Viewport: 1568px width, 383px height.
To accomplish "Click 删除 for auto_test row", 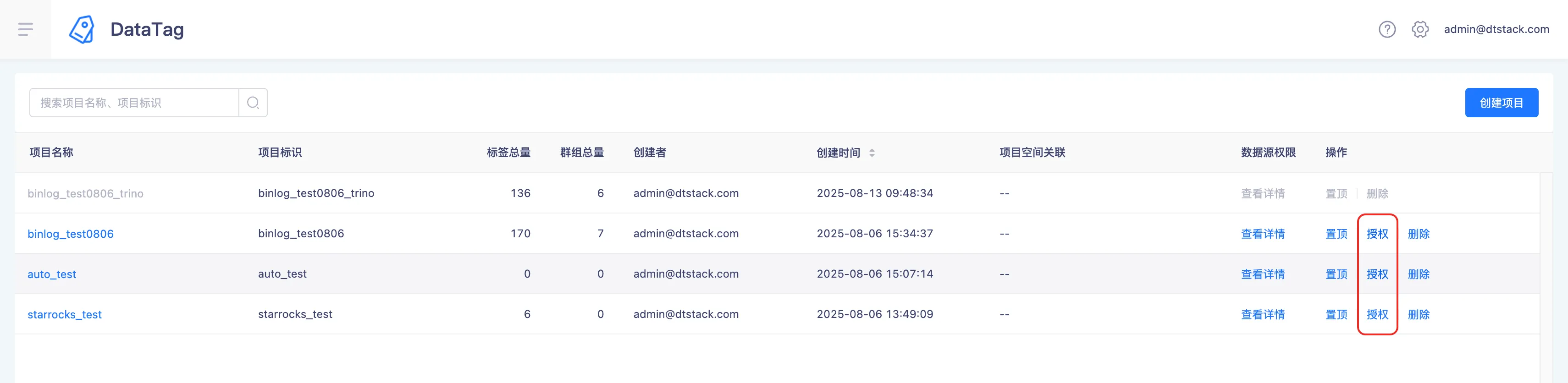I will [x=1418, y=274].
